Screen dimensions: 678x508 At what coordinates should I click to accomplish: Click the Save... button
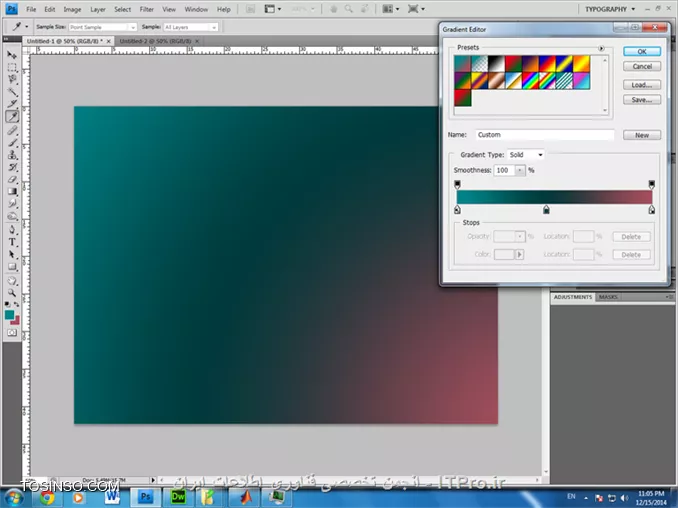[642, 100]
